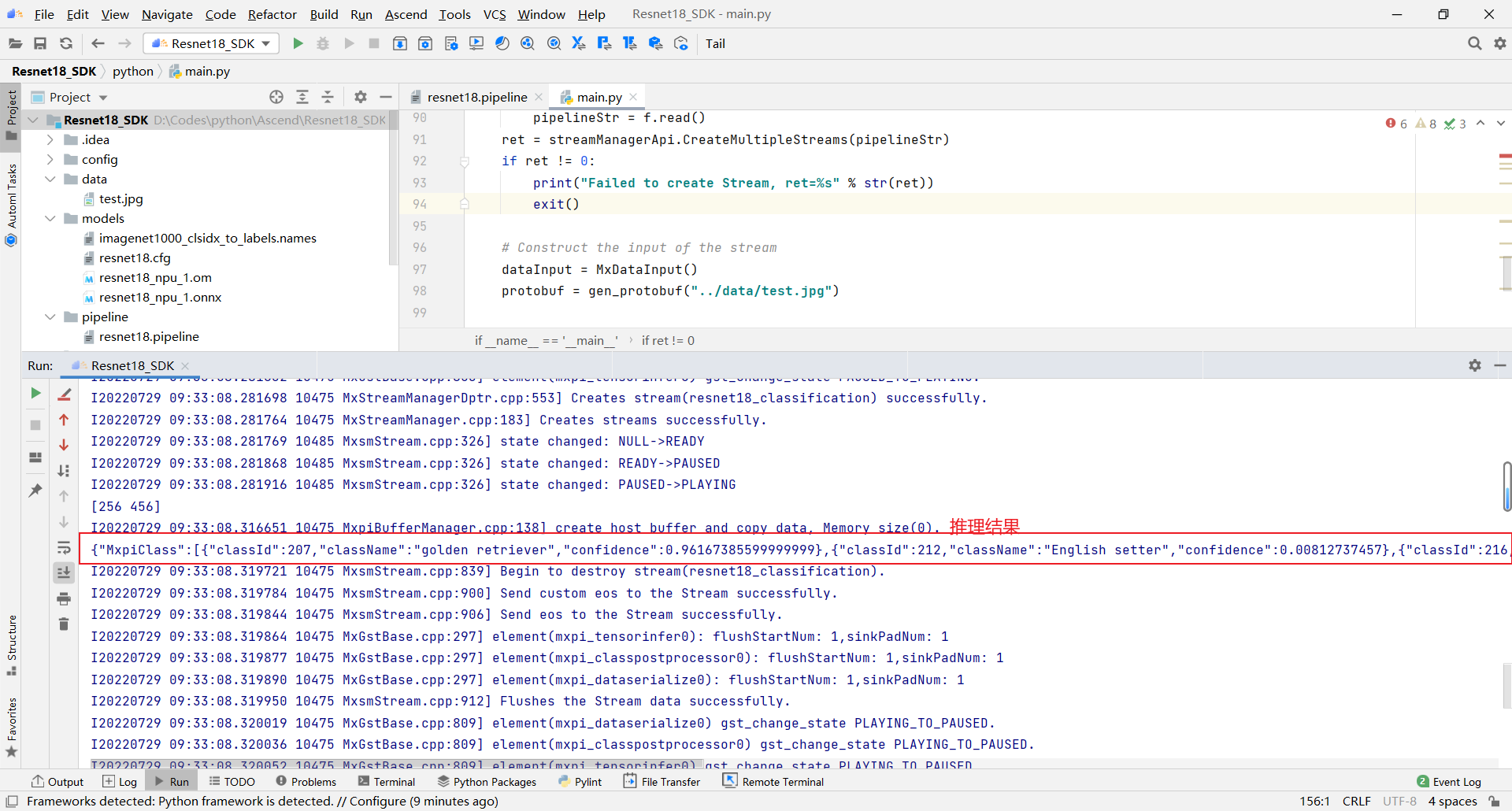Open Remote Terminal tool window

(773, 781)
